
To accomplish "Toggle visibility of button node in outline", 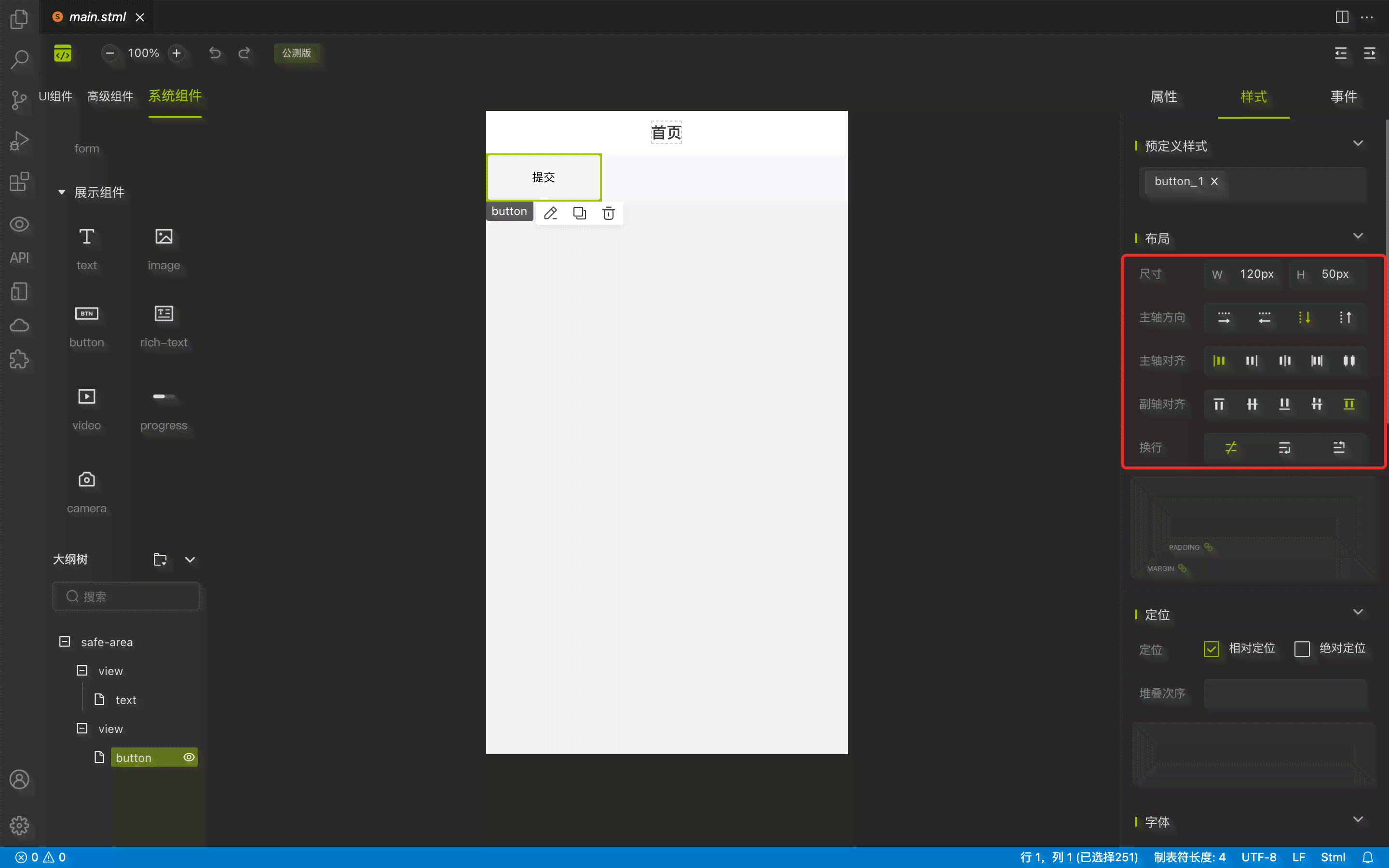I will [189, 756].
